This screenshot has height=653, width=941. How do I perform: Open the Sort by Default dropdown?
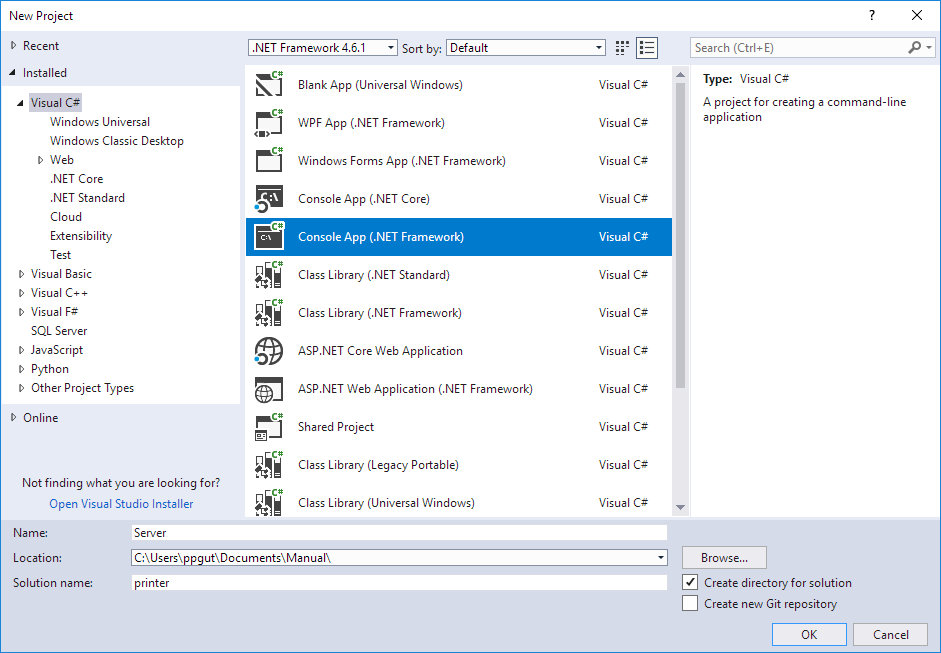526,48
